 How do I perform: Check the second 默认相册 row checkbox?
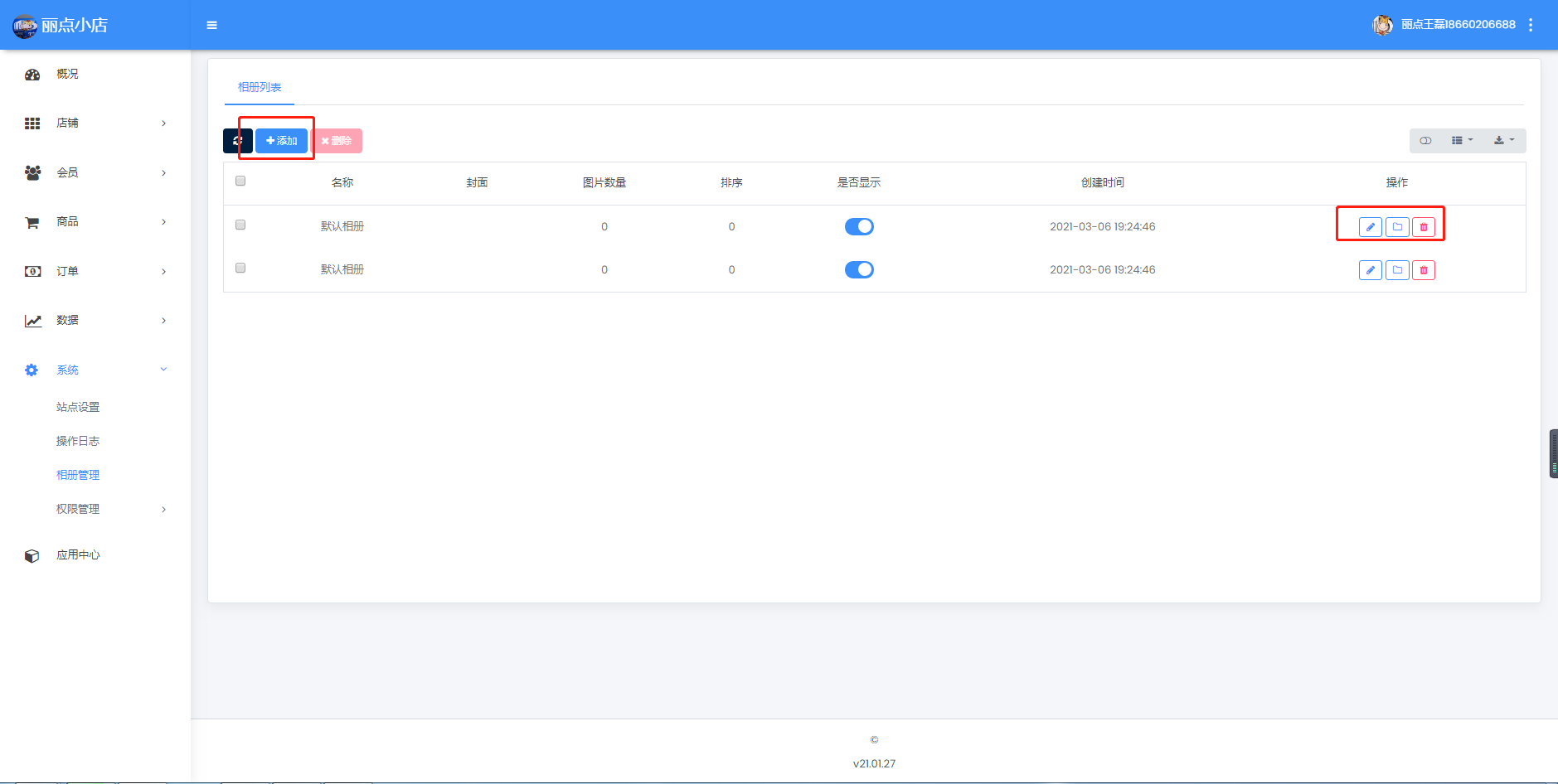[x=240, y=268]
